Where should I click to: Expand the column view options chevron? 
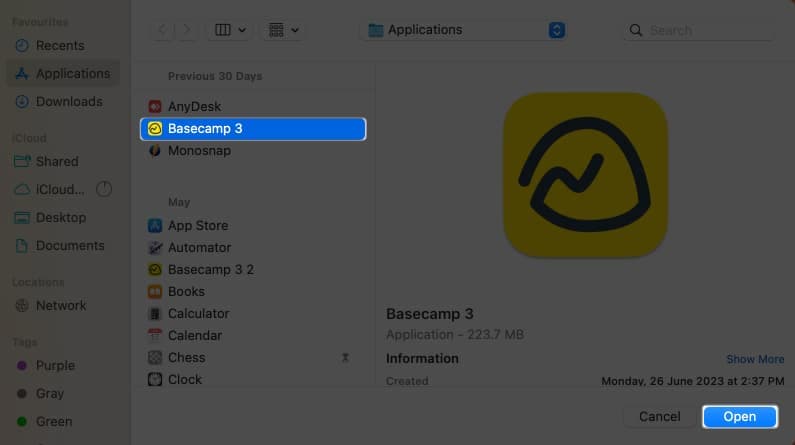242,30
